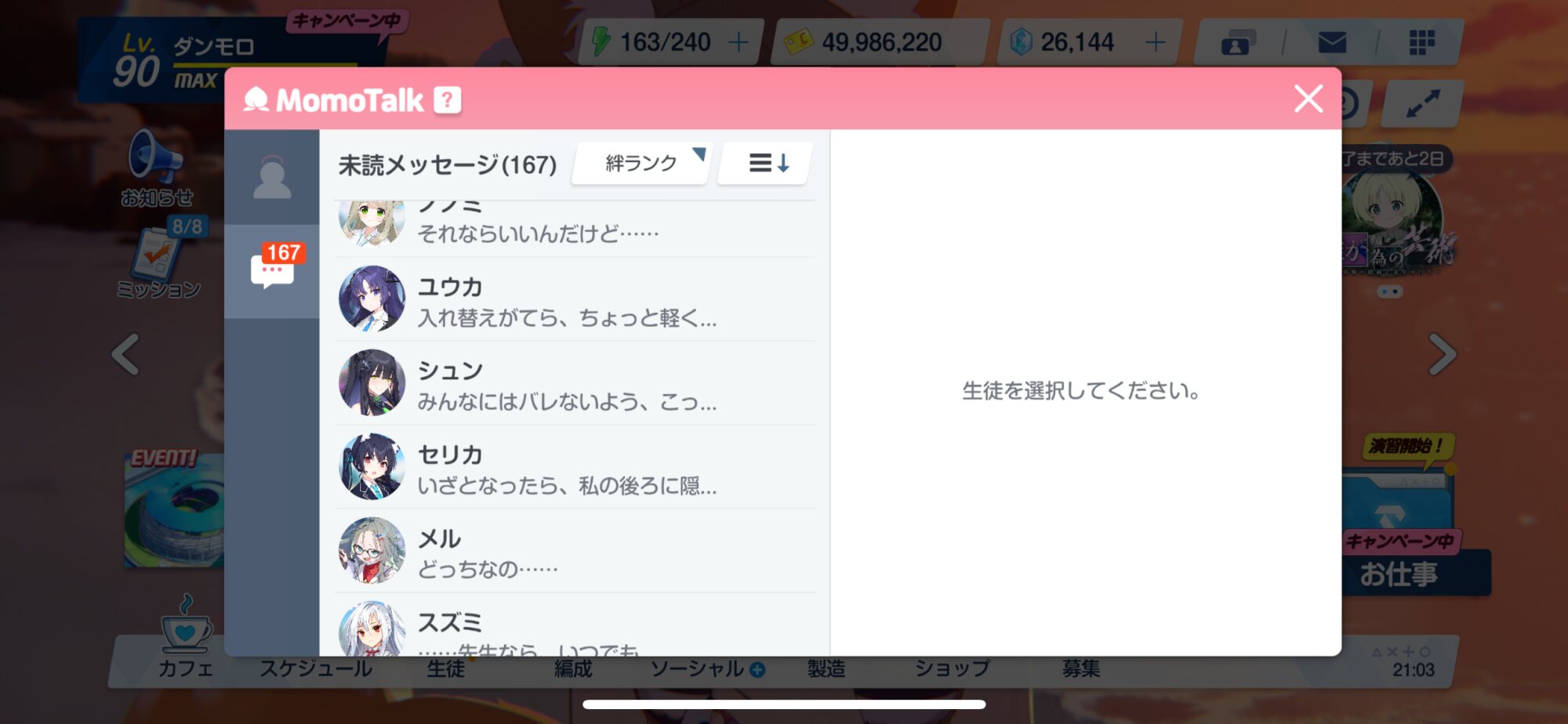1568x724 pixels.
Task: Tap ユウカ's avatar portrait
Action: pos(372,299)
